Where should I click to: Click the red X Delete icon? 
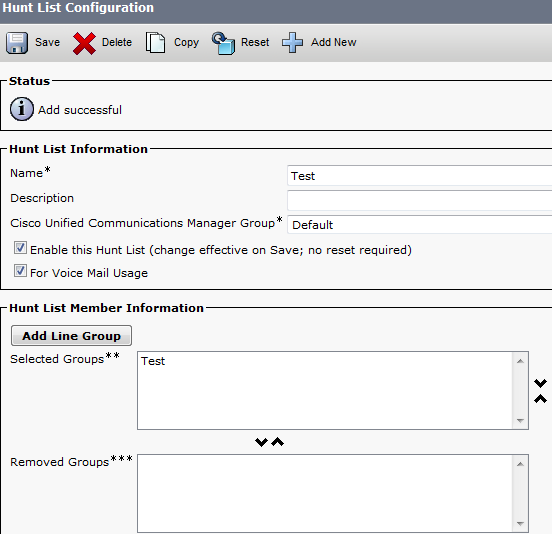coord(84,43)
